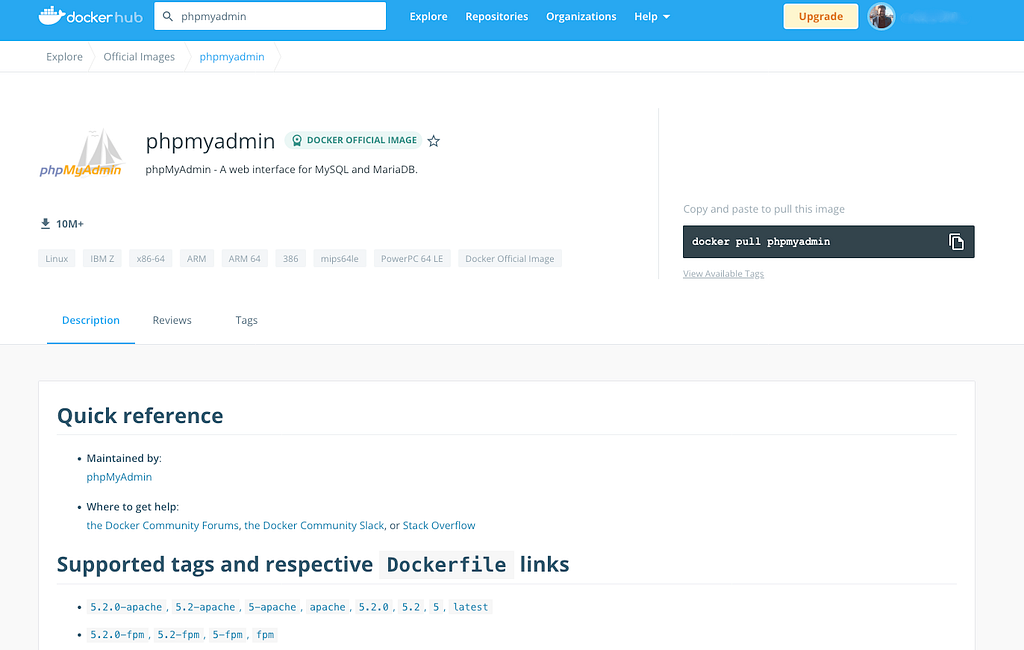
Task: Open the Docker Community Forums link
Action: click(x=163, y=525)
